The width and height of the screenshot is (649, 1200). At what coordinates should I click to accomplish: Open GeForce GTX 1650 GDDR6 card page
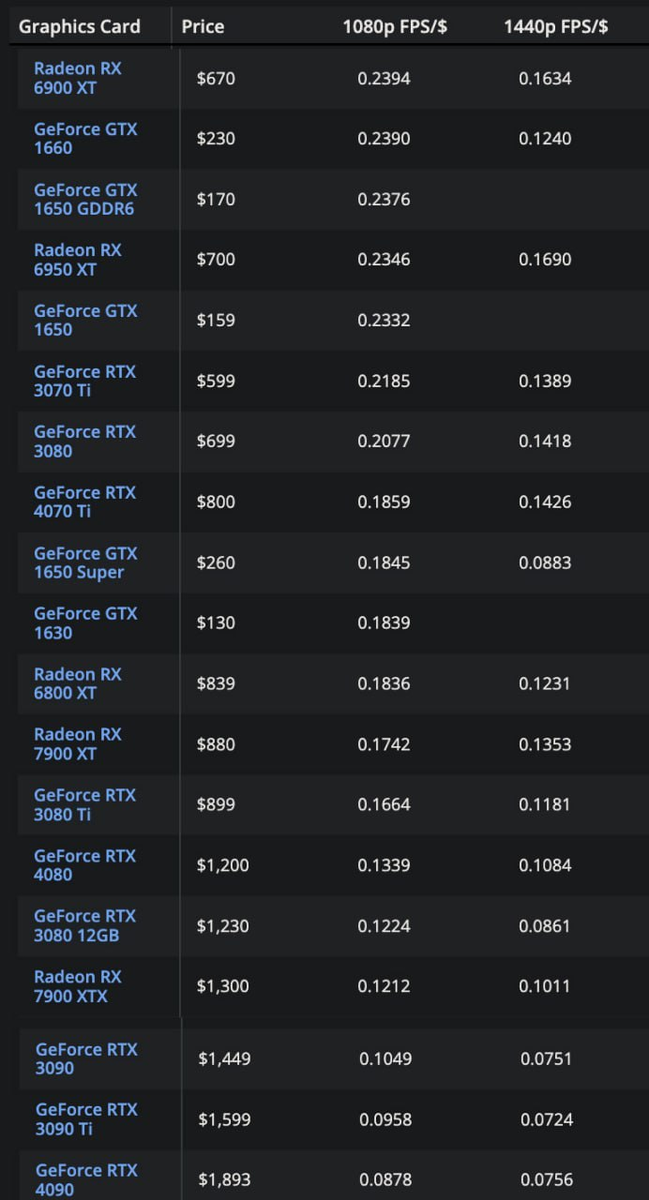point(85,199)
